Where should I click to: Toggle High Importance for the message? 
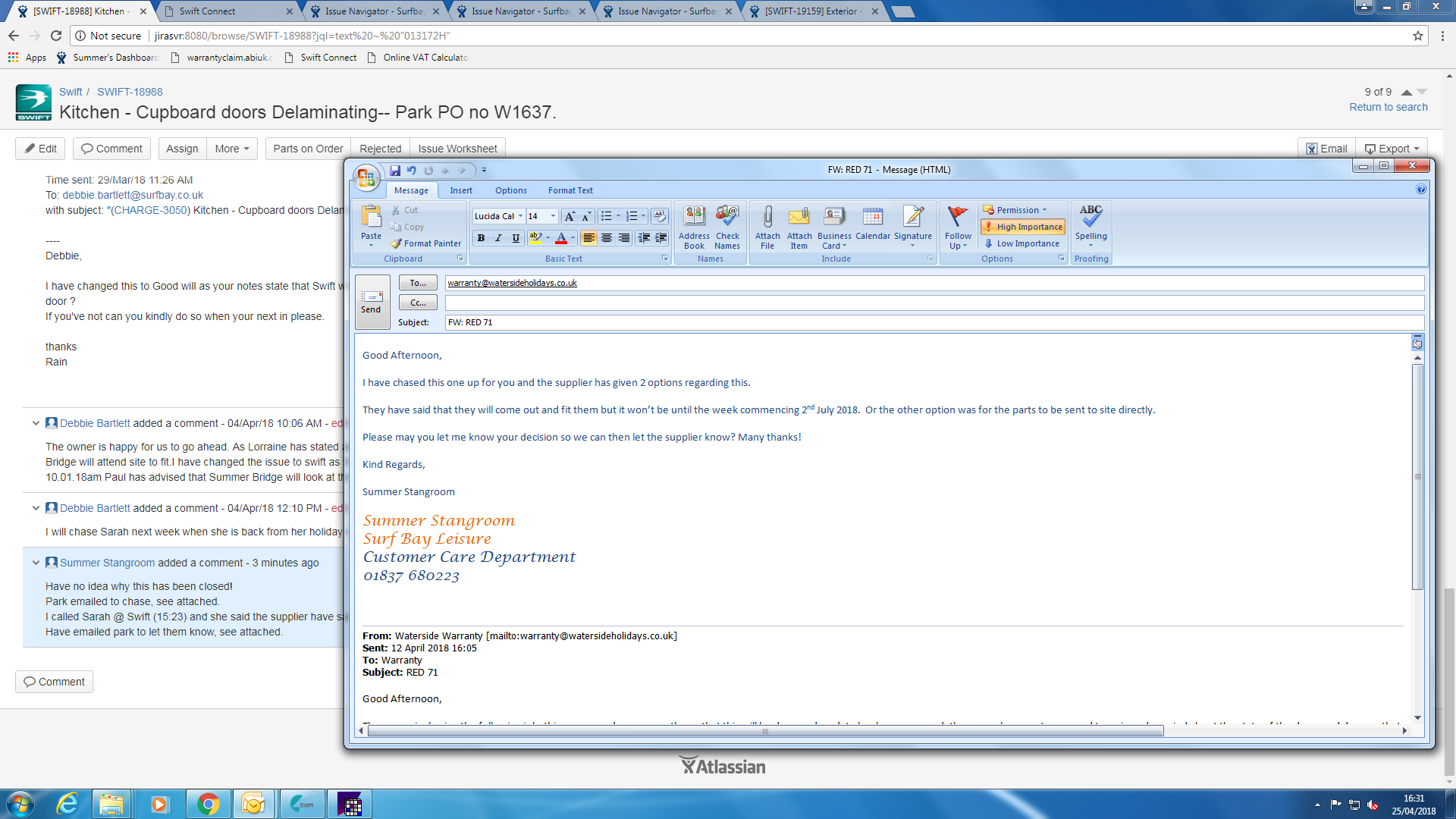click(x=1022, y=227)
